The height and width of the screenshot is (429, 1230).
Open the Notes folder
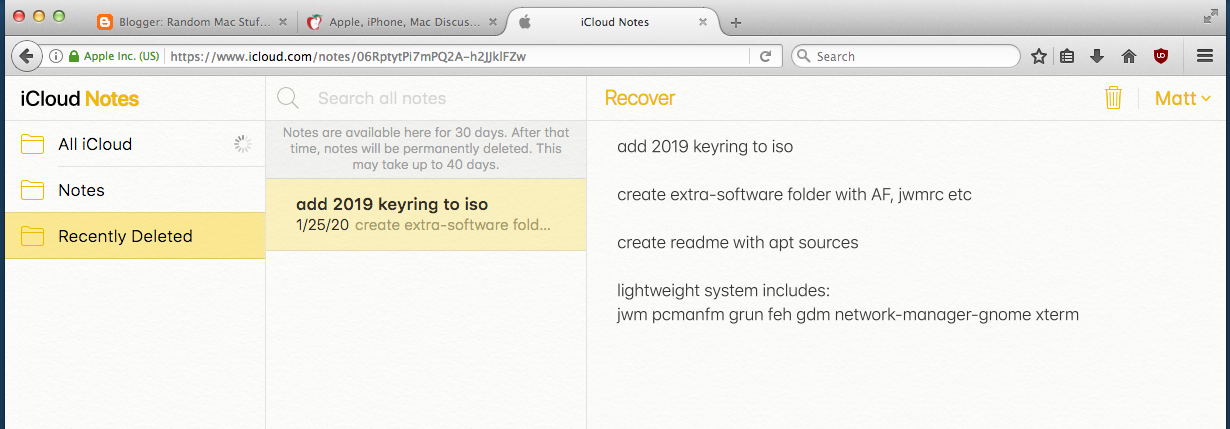click(x=135, y=190)
